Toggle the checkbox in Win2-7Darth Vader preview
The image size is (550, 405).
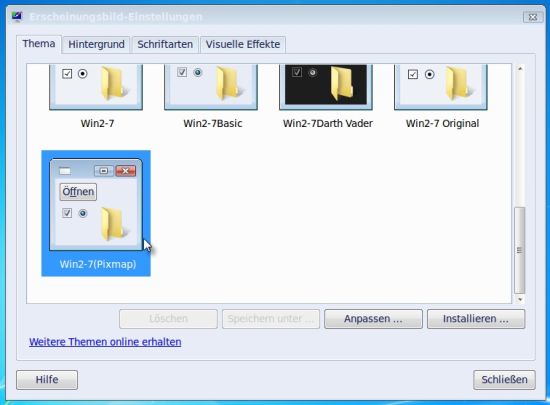297,72
